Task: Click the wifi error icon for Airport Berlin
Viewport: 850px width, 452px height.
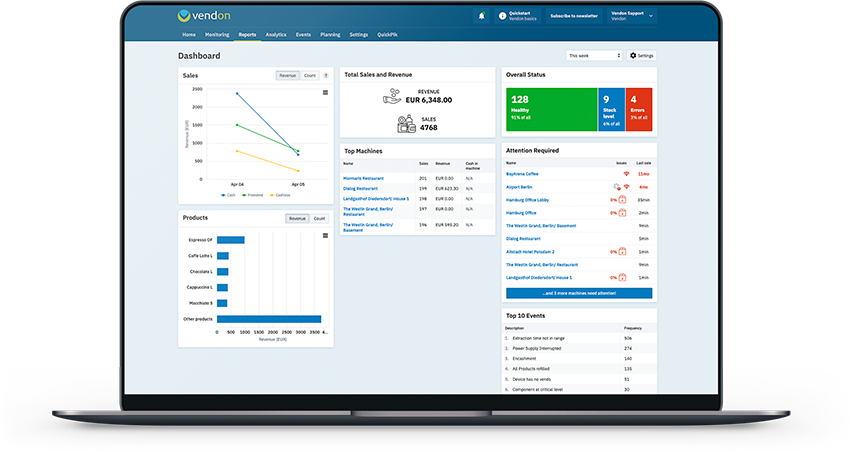Action: (627, 187)
